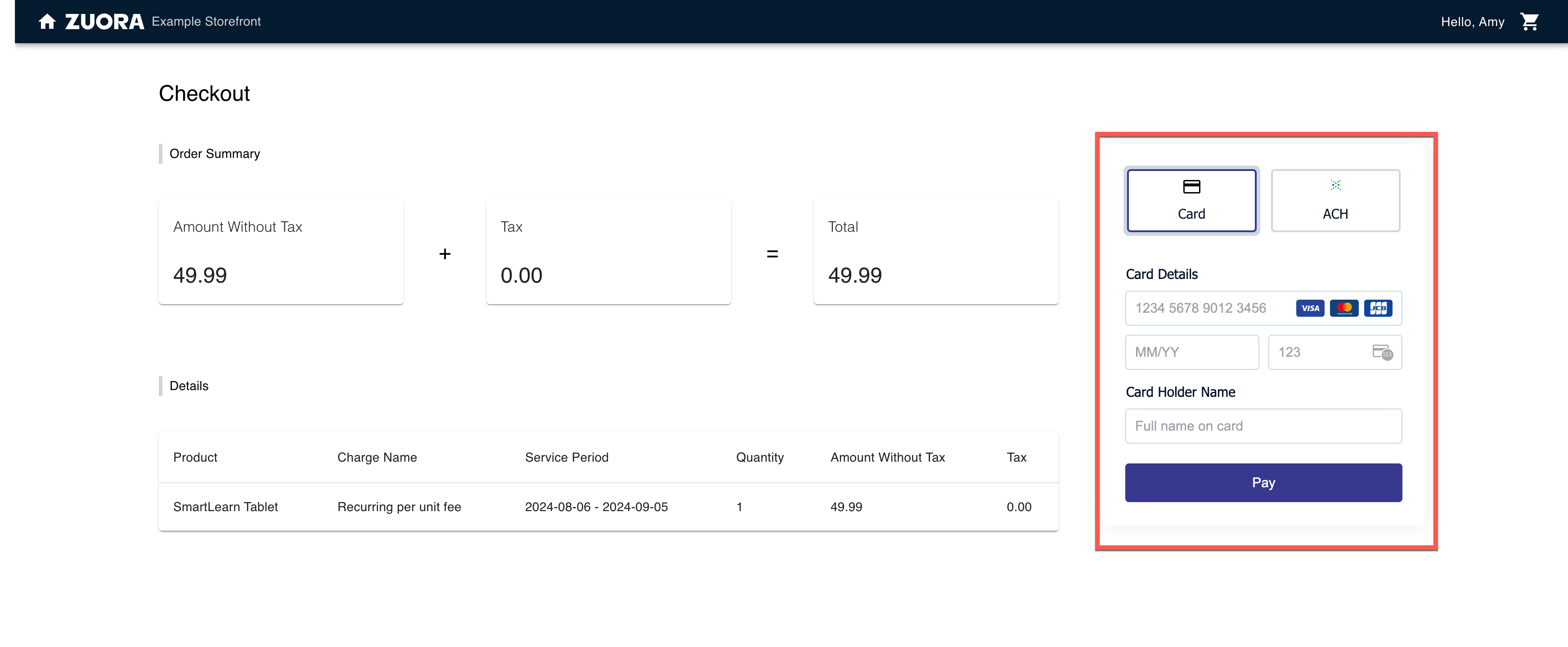This screenshot has width=1568, height=647.
Task: Open the shopping cart icon
Action: pos(1530,21)
